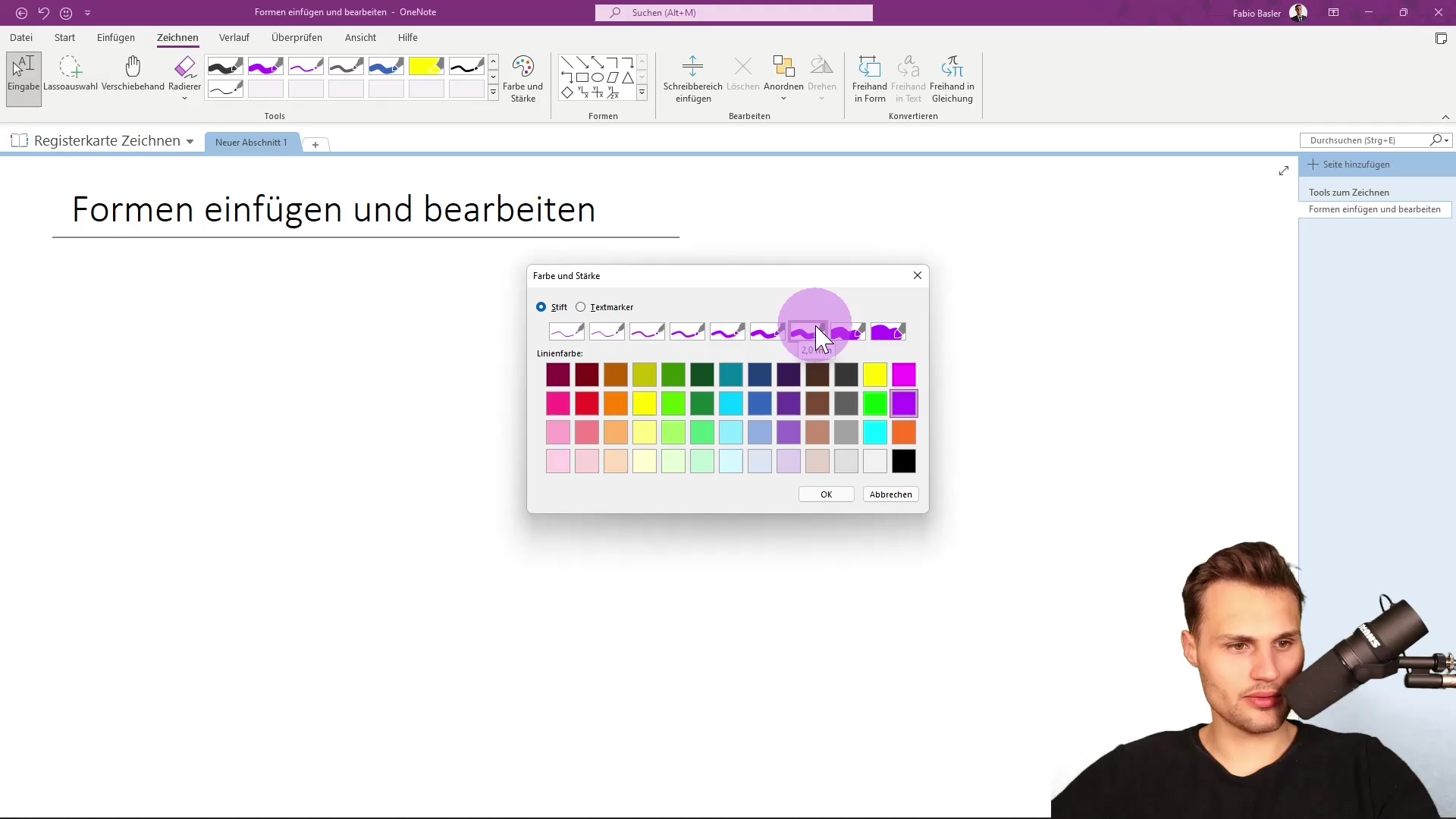Select the Textmarker radio button

click(581, 307)
